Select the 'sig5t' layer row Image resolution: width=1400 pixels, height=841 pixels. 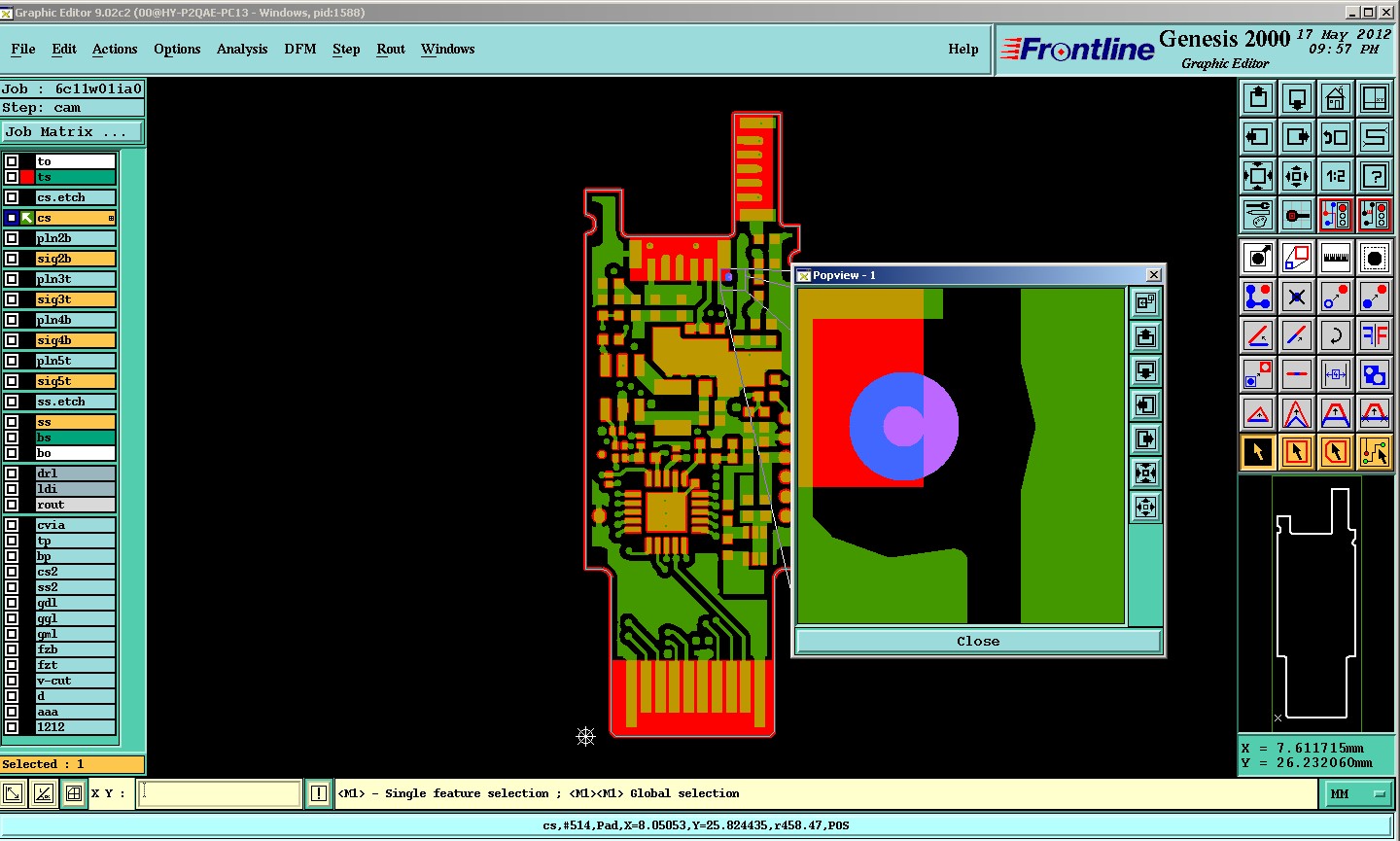click(x=76, y=381)
